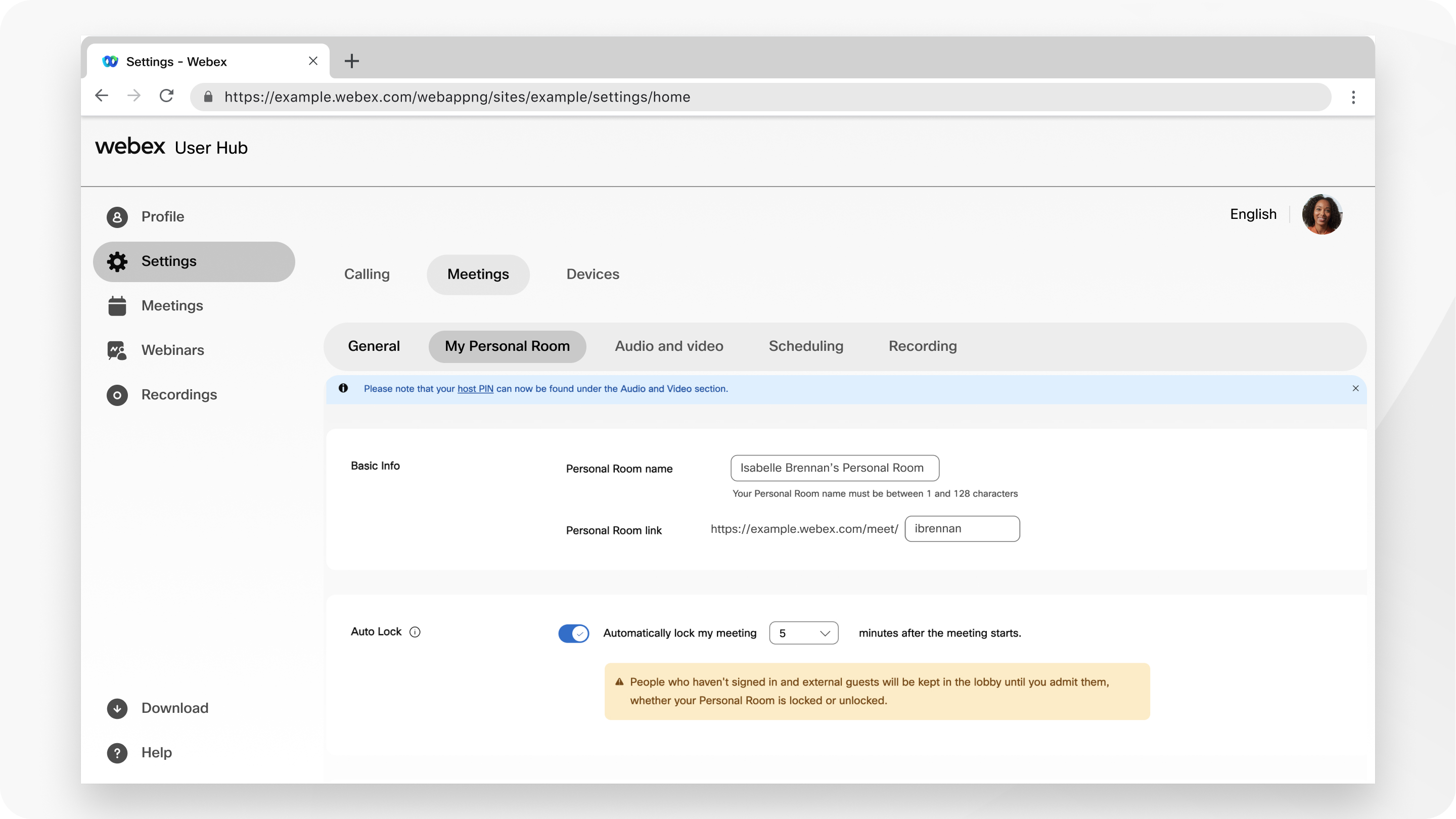
Task: Expand the auto-lock minutes dropdown
Action: (804, 632)
